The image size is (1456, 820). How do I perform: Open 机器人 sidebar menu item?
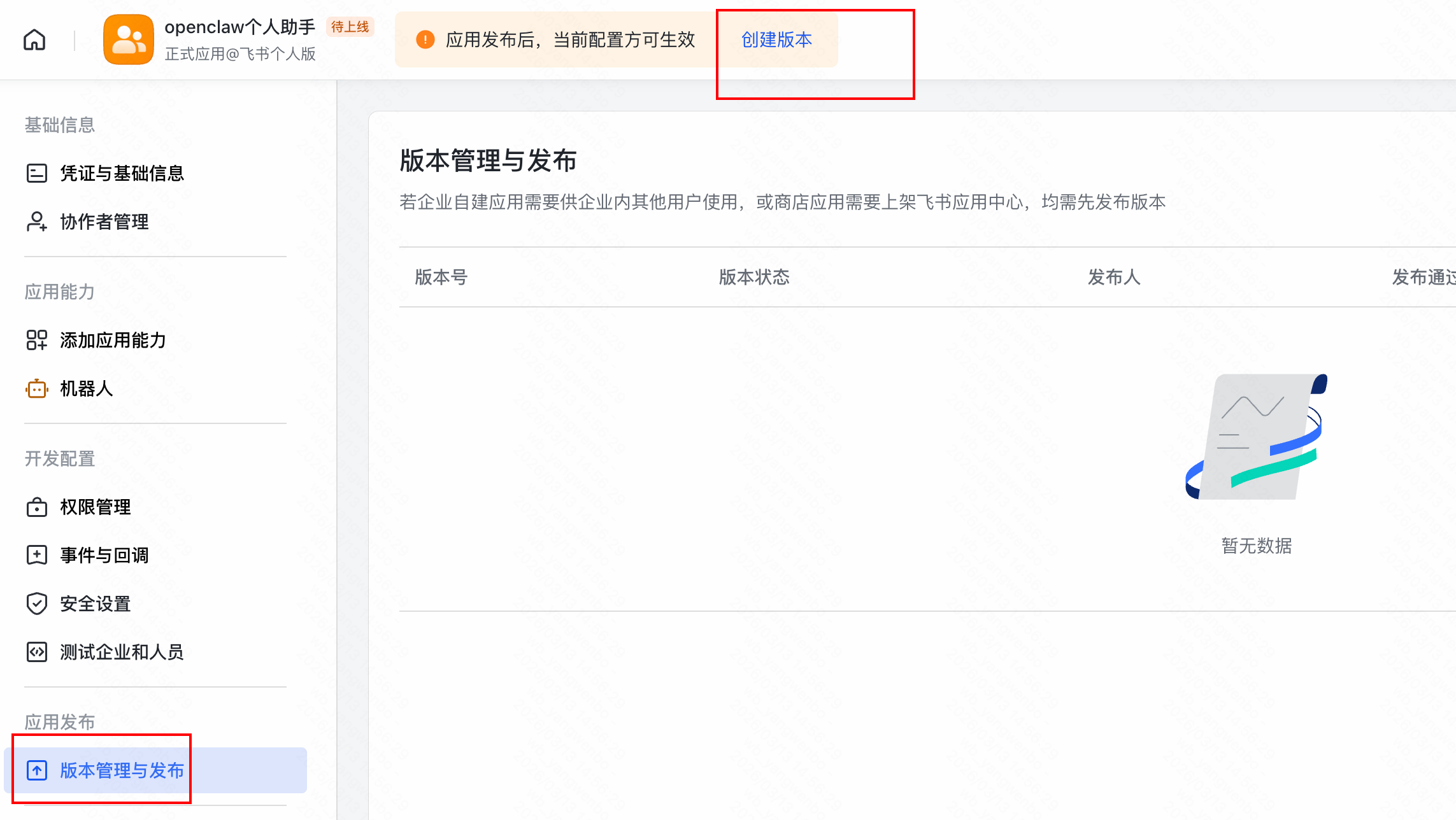click(87, 388)
